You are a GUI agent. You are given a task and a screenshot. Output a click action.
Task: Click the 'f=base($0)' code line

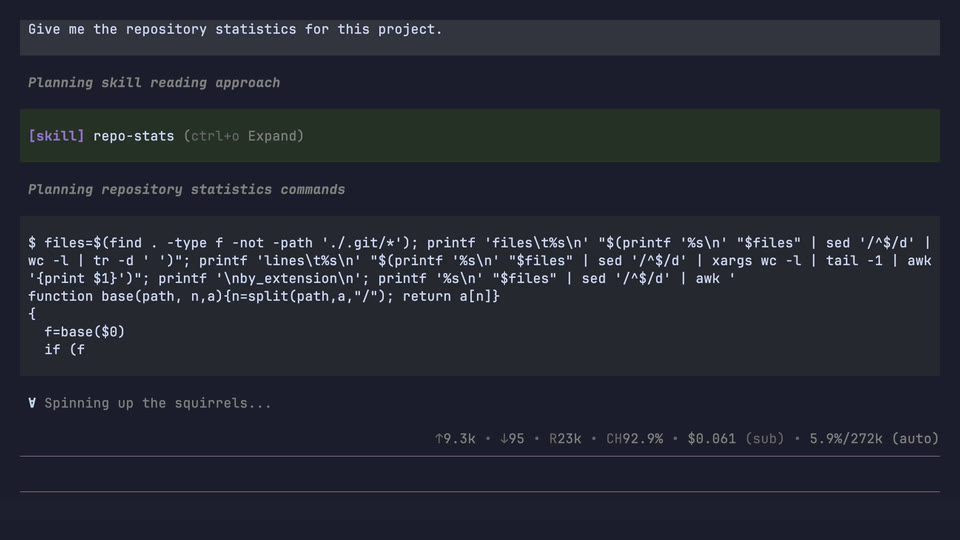(84, 332)
